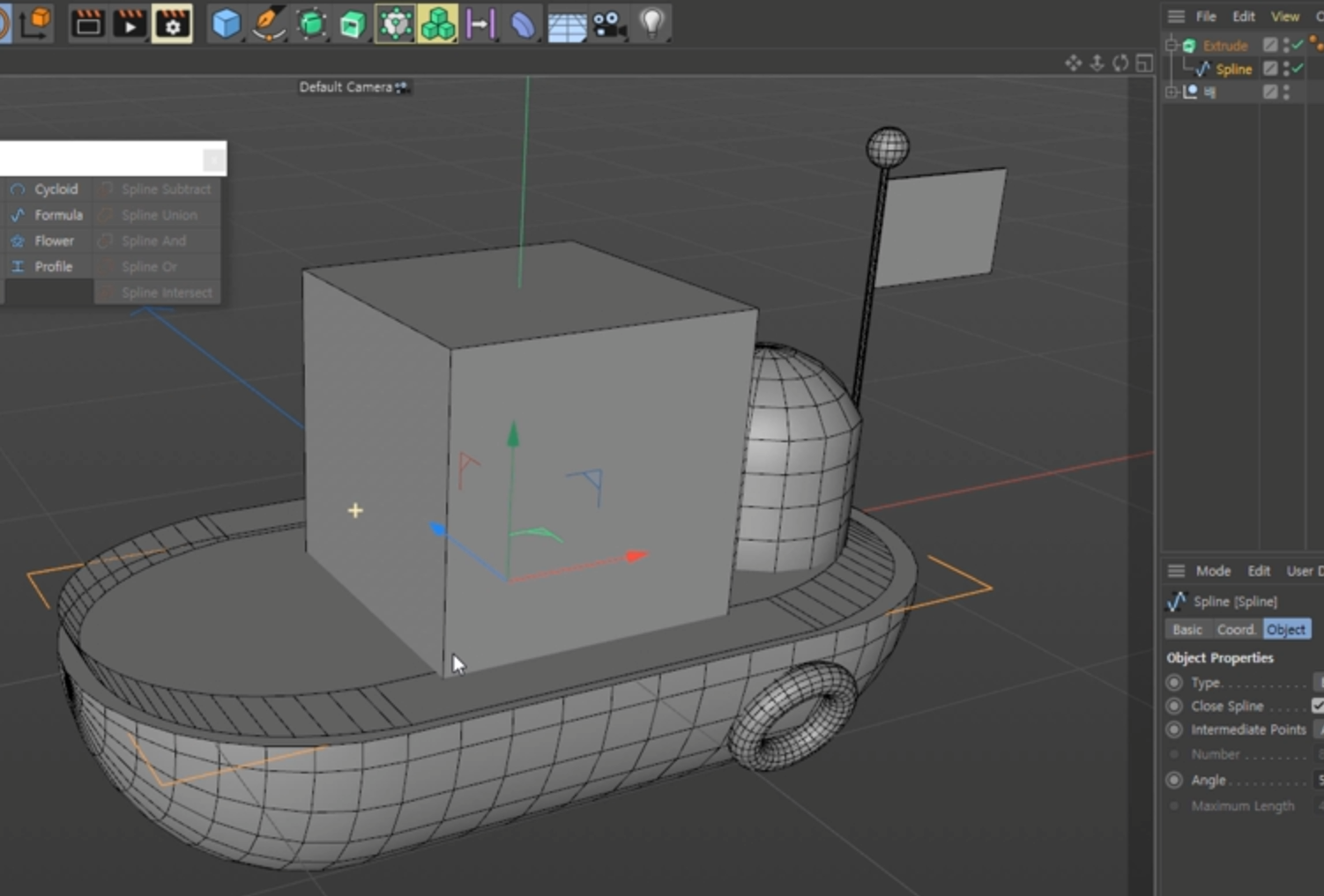
Task: Expand the Null object tree node
Action: click(x=1172, y=92)
